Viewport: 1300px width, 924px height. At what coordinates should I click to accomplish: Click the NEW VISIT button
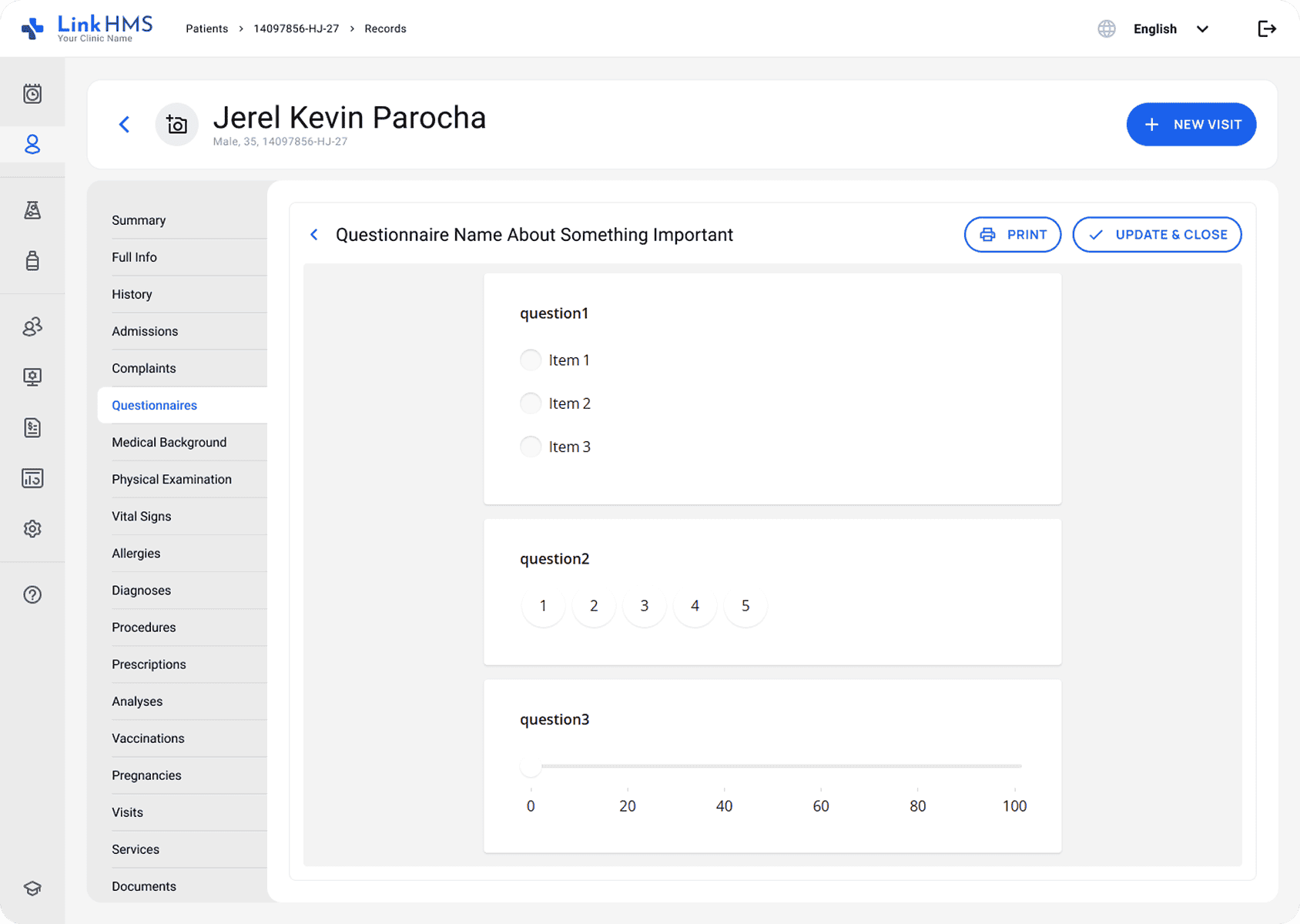click(x=1191, y=125)
